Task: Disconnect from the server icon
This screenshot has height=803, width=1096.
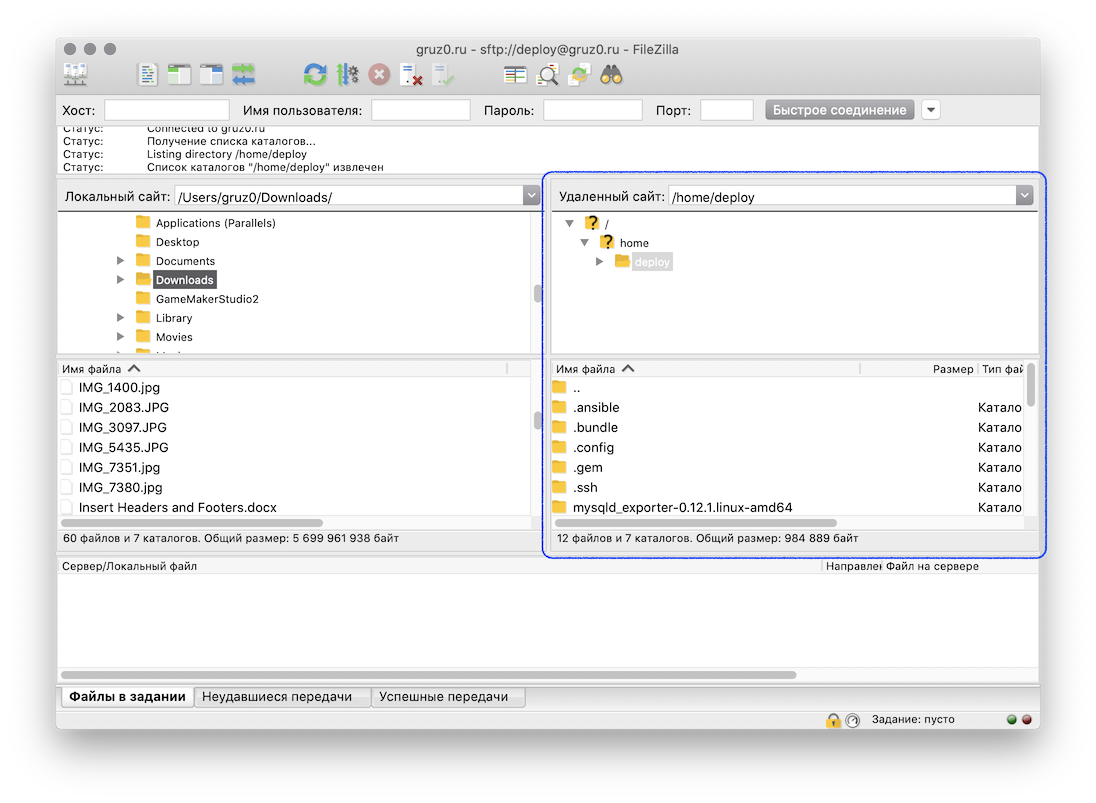Action: click(x=411, y=74)
